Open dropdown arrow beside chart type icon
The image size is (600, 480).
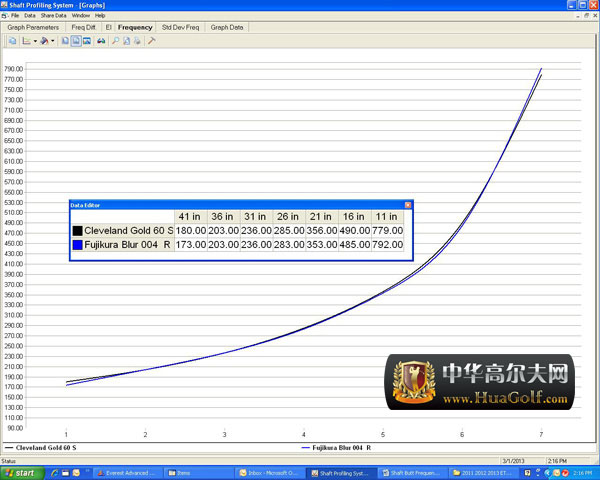[x=35, y=41]
